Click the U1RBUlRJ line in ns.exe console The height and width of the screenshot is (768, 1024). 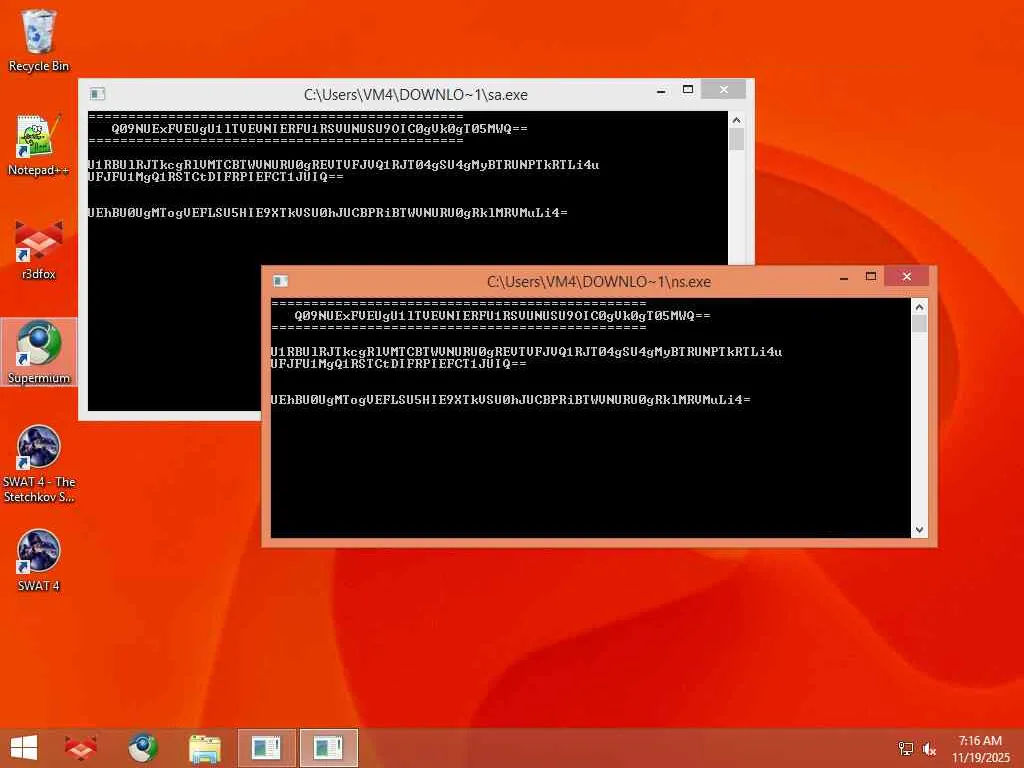click(526, 351)
